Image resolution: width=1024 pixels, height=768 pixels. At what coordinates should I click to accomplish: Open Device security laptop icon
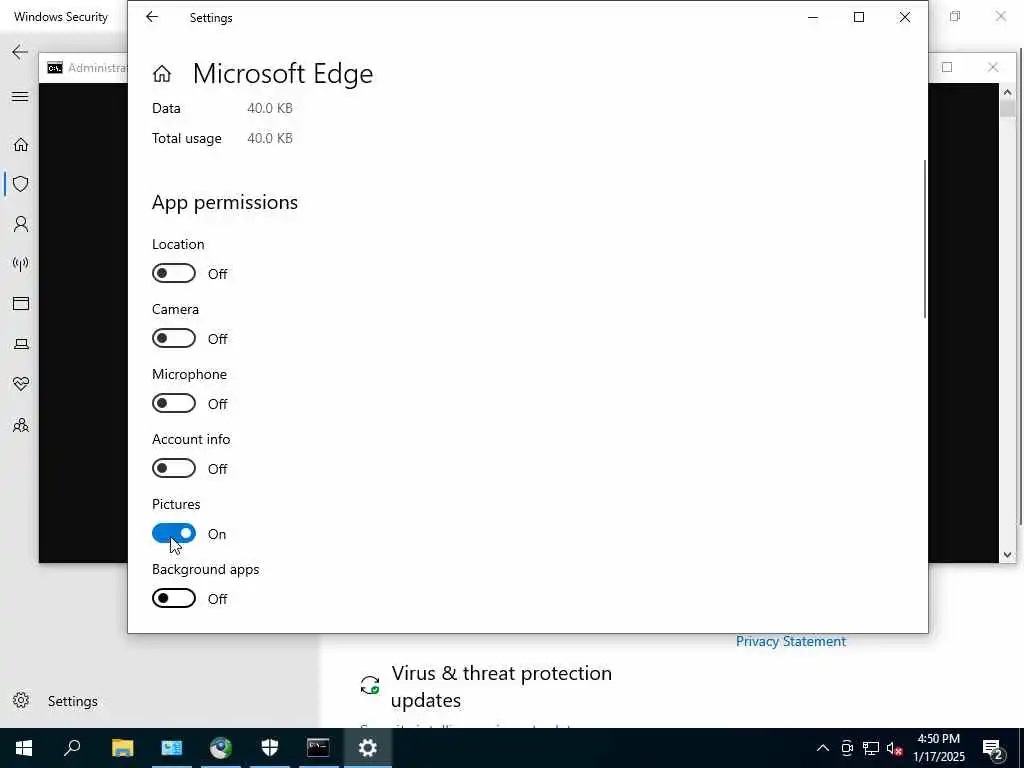click(21, 344)
